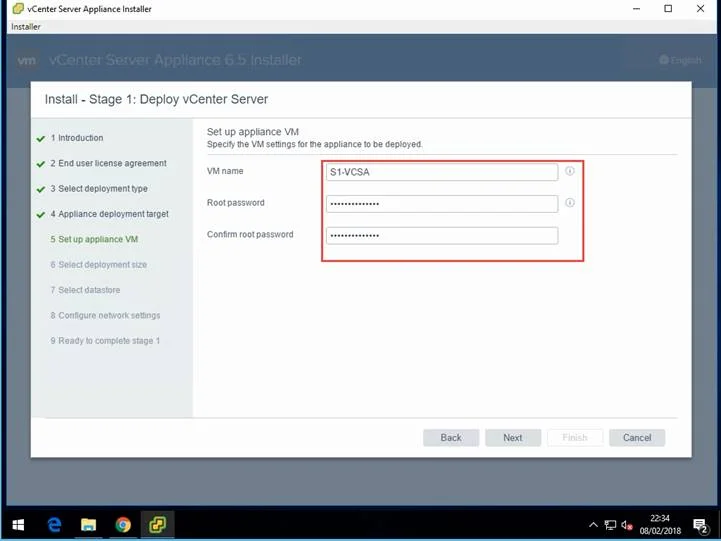721x541 pixels.
Task: Click the 'Root password' label
Action: 235,203
